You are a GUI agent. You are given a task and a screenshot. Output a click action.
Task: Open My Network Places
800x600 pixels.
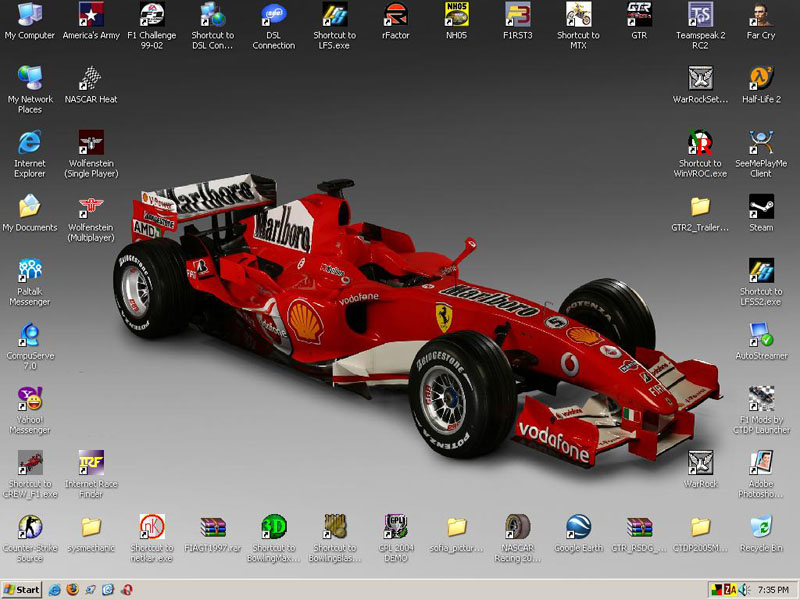coord(30,89)
